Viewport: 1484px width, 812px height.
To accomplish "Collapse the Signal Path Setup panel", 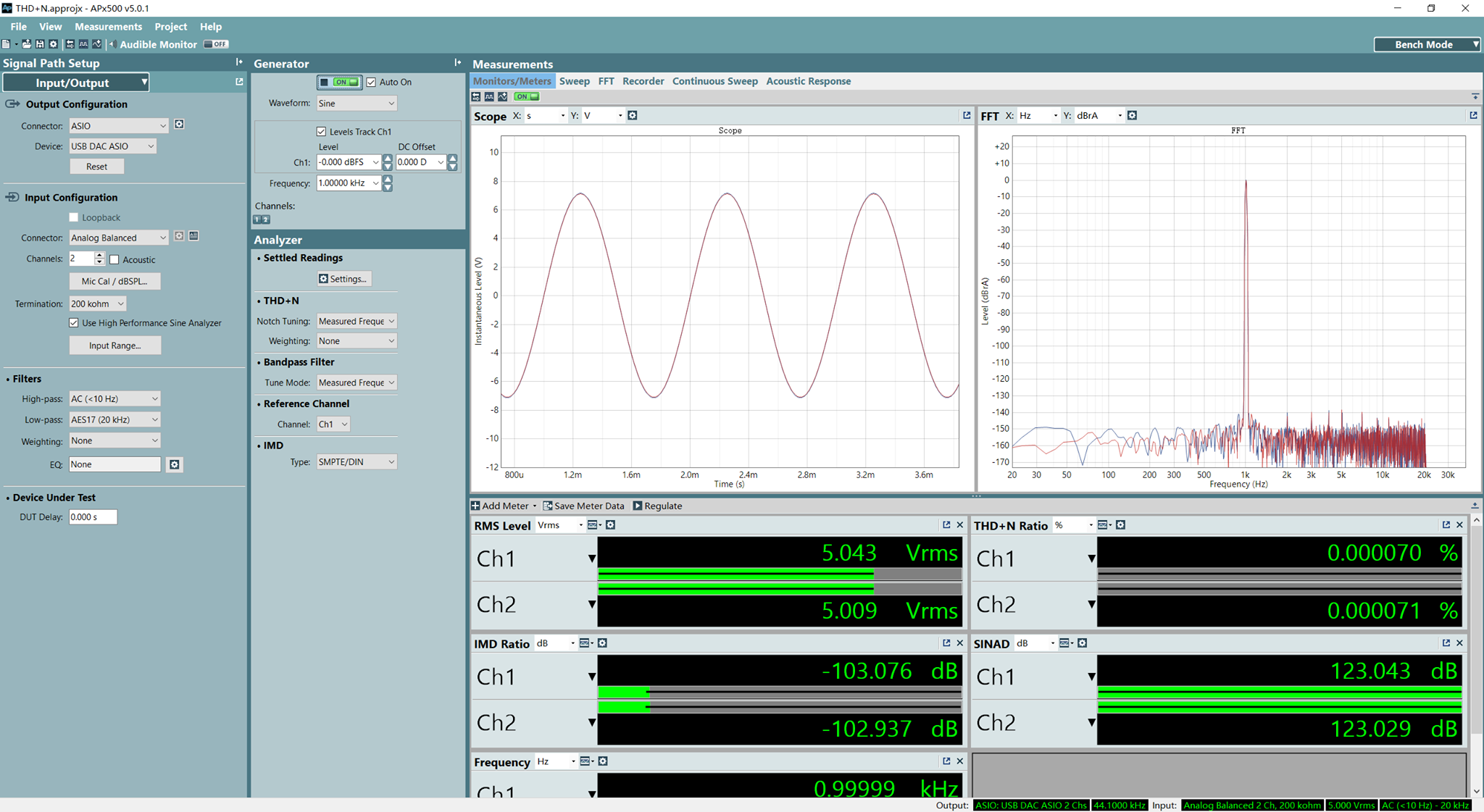I will (x=239, y=63).
